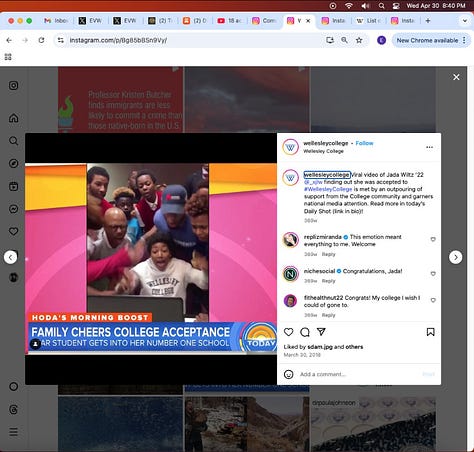Open browser zoom magnifier icon
Viewport: 474px width, 452px height.
click(344, 40)
